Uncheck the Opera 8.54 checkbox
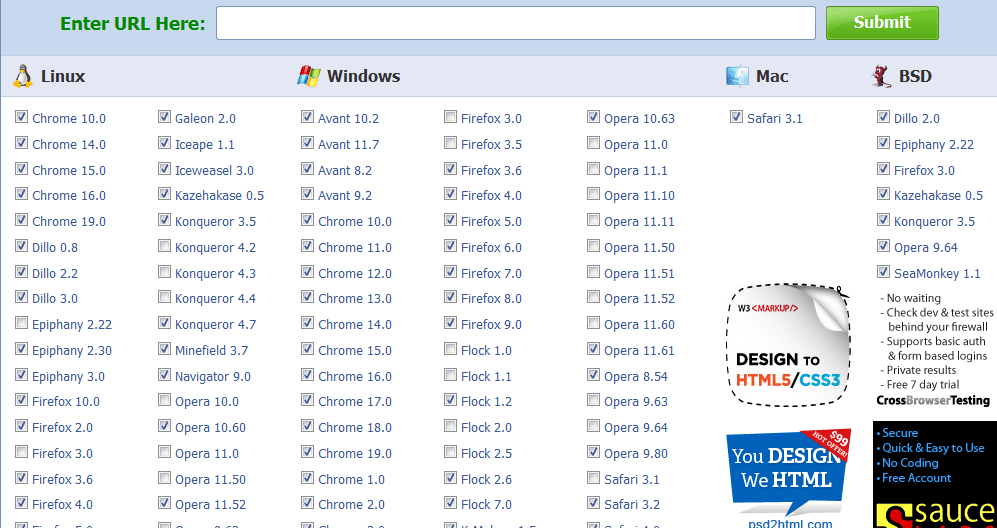Image resolution: width=997 pixels, height=528 pixels. [x=594, y=375]
